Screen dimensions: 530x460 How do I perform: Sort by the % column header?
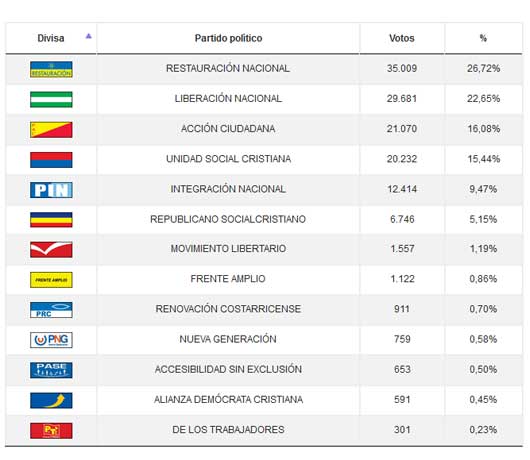tap(483, 38)
